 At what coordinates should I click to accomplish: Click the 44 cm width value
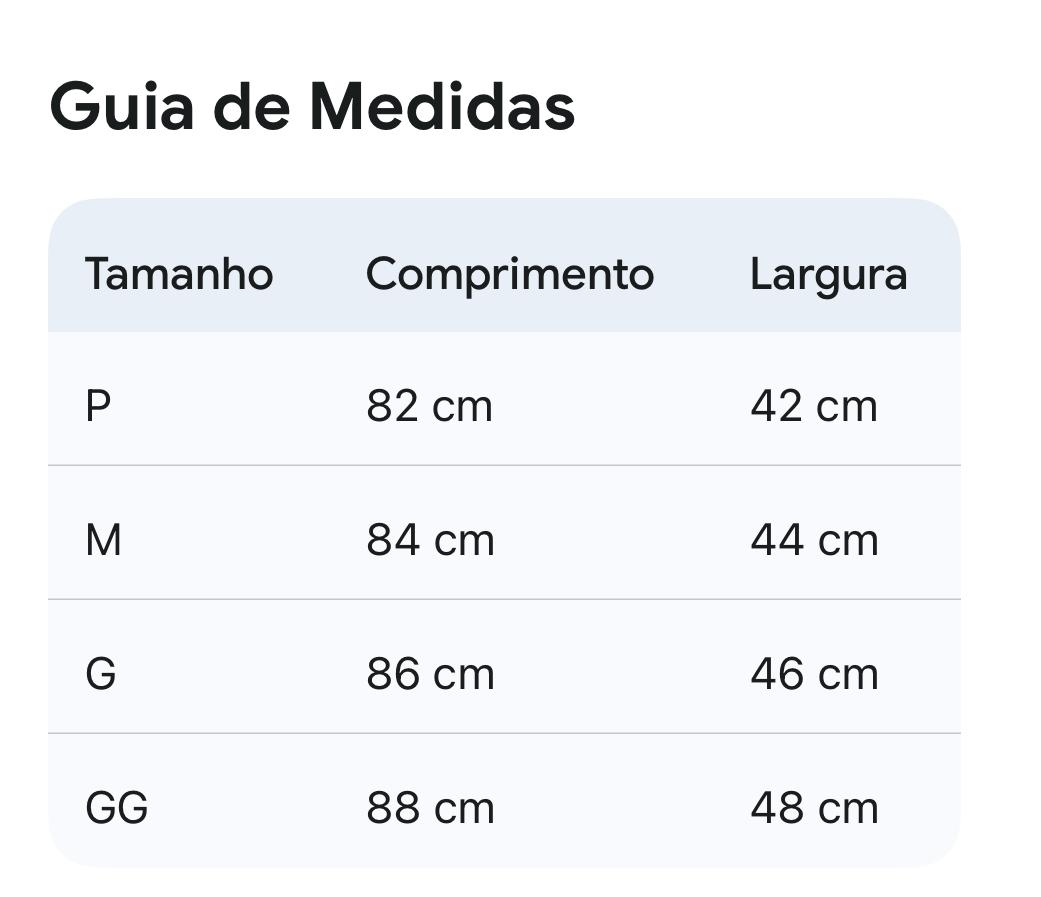[814, 541]
